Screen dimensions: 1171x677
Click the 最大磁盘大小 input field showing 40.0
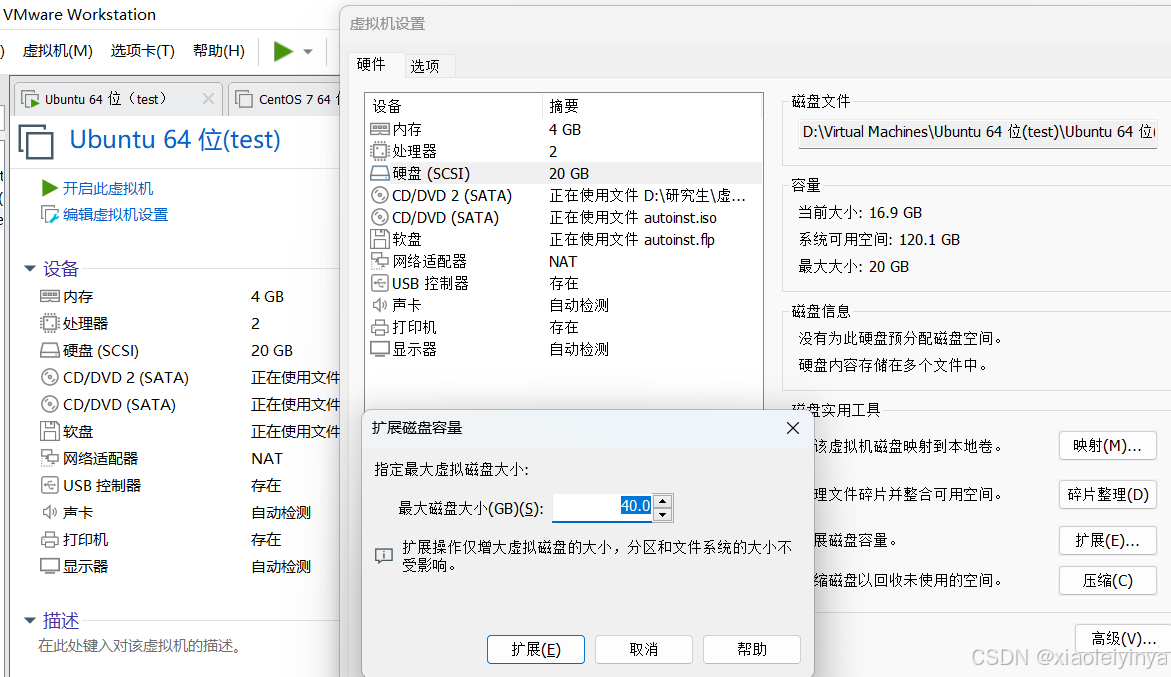602,508
